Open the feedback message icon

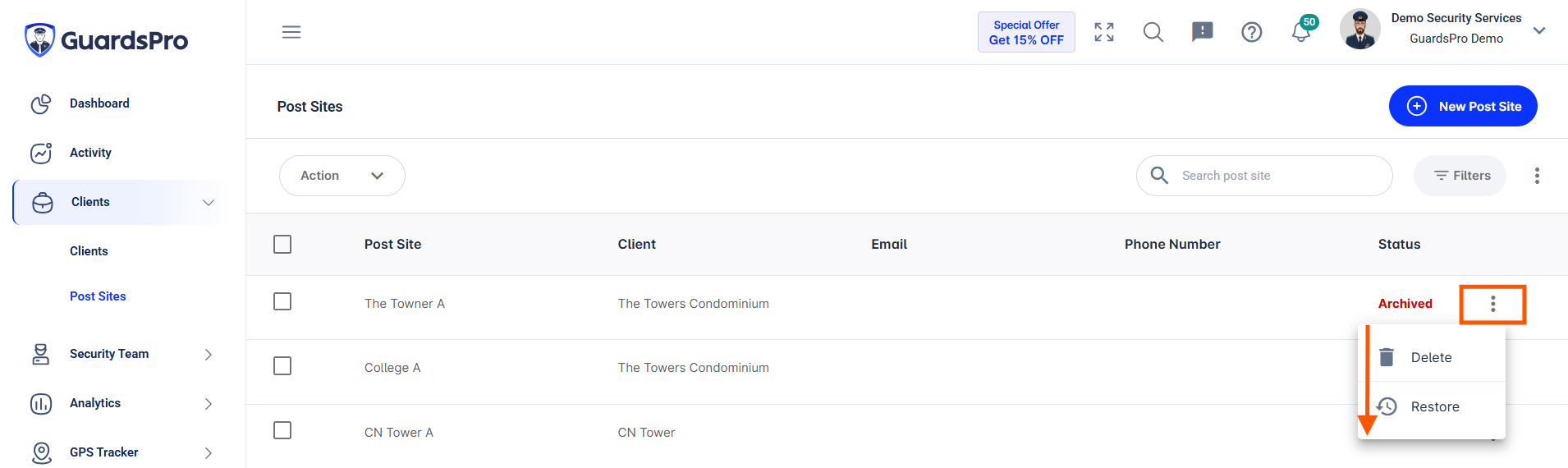[1203, 32]
